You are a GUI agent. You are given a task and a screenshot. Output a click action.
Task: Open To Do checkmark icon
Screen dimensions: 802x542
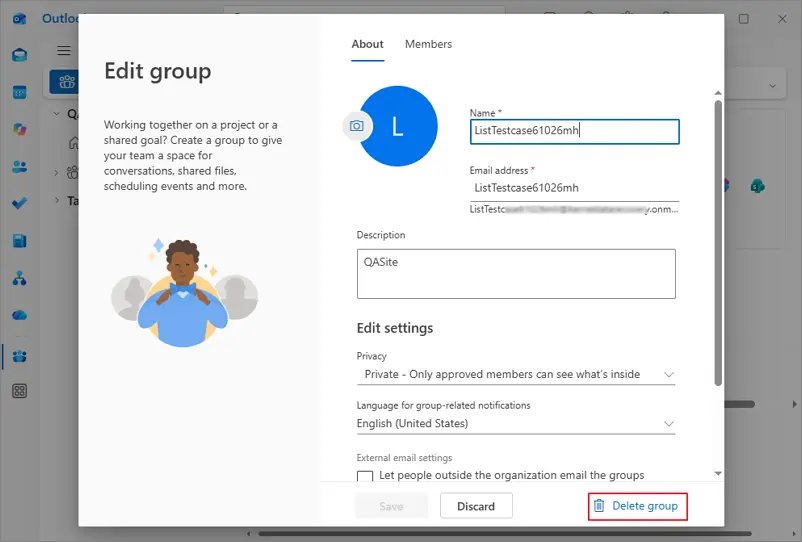[19, 204]
